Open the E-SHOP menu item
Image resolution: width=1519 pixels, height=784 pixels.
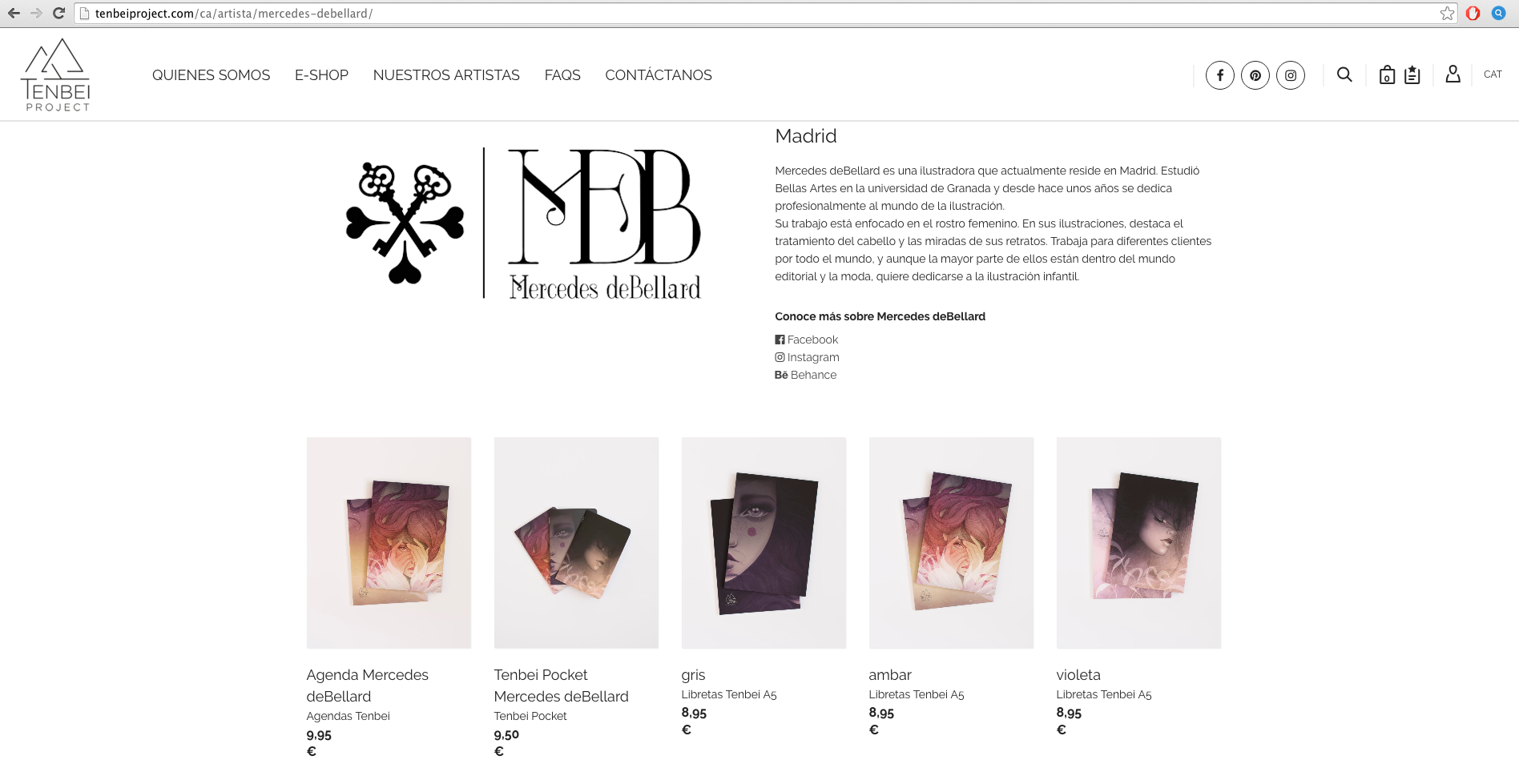(321, 75)
